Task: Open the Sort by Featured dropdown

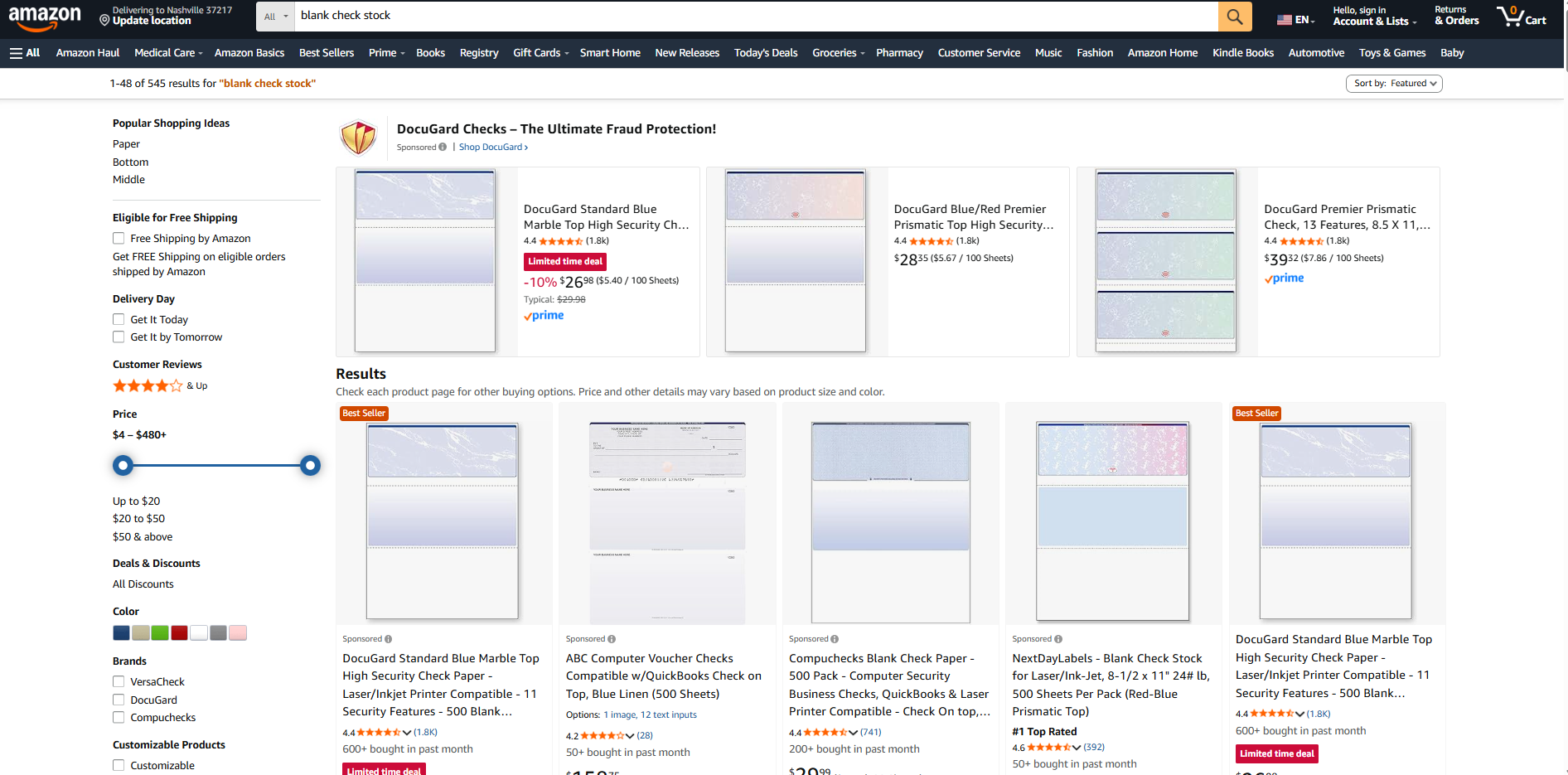Action: point(1394,83)
